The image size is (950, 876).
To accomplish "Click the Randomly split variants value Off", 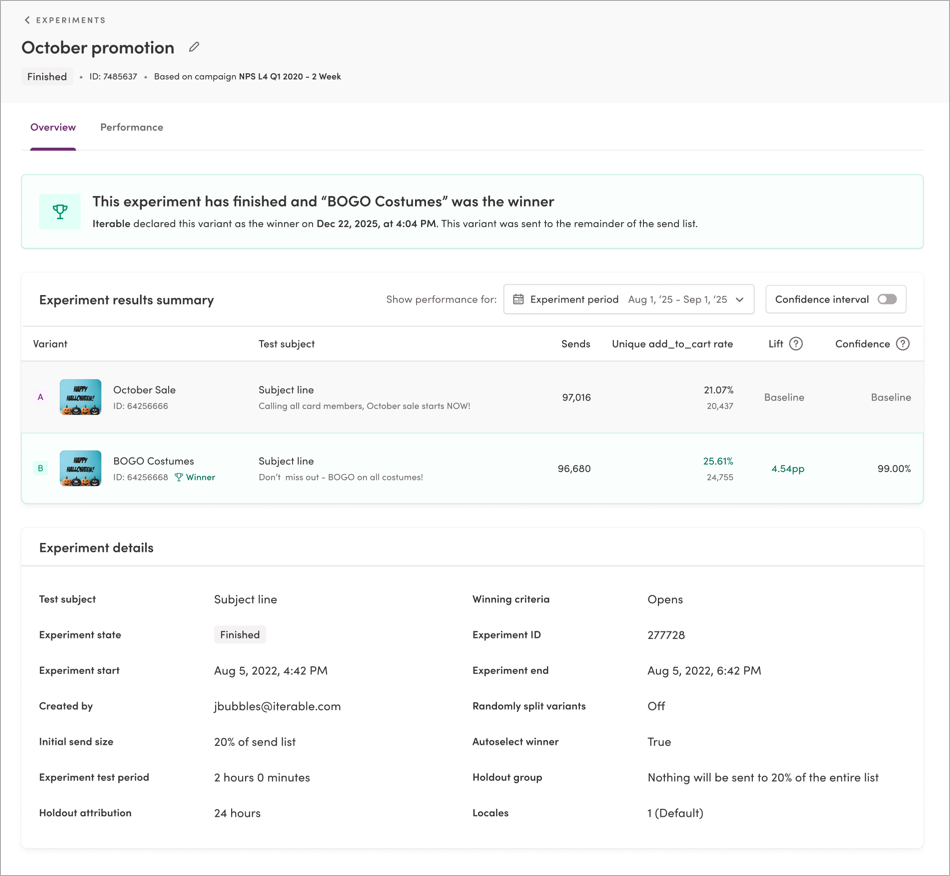I will (x=656, y=706).
